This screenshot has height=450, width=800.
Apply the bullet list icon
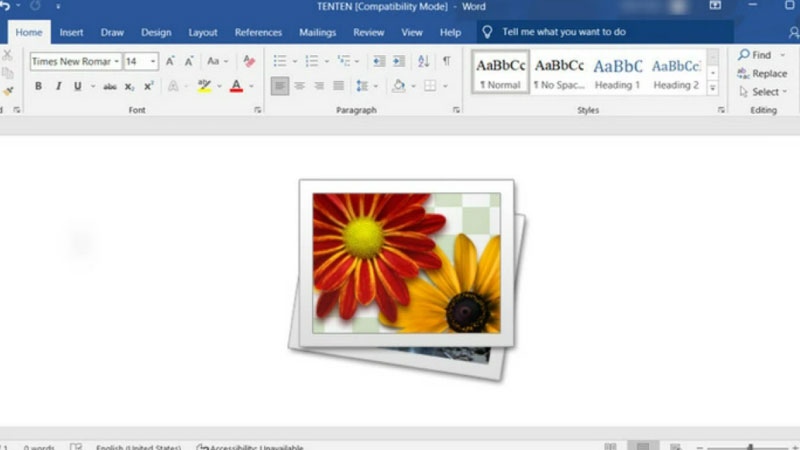click(x=280, y=61)
